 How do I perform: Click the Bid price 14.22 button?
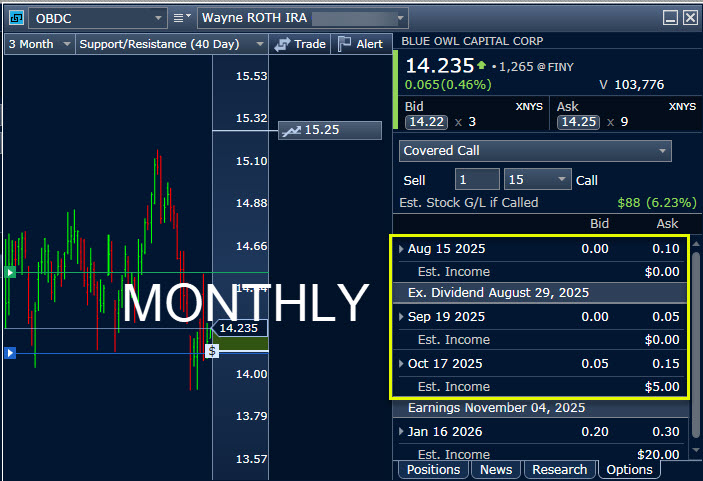coord(424,121)
